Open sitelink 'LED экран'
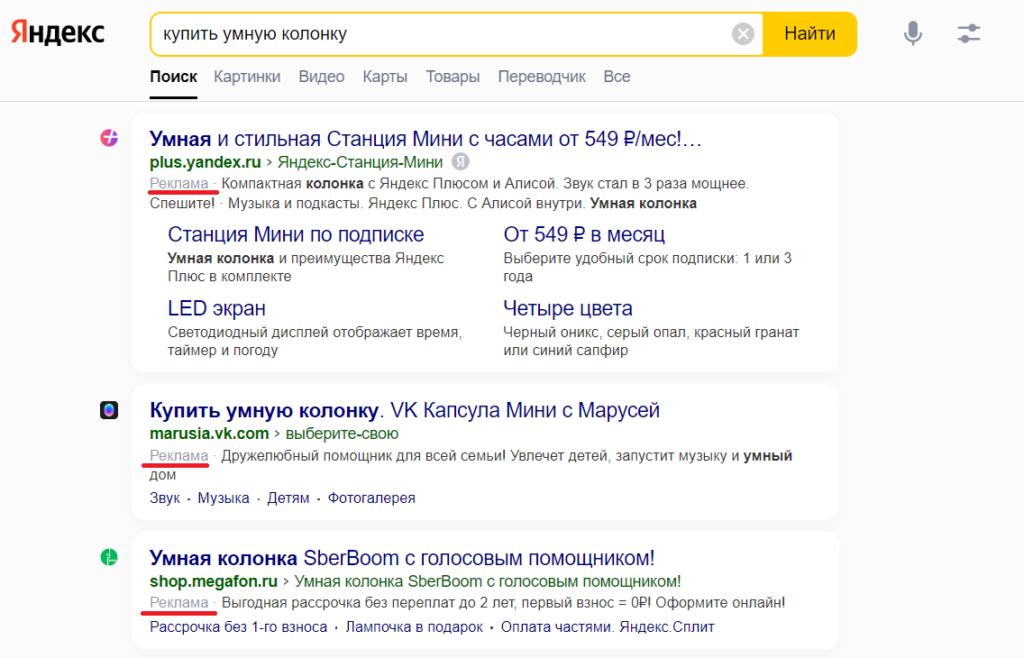1024x658 pixels. 217,307
